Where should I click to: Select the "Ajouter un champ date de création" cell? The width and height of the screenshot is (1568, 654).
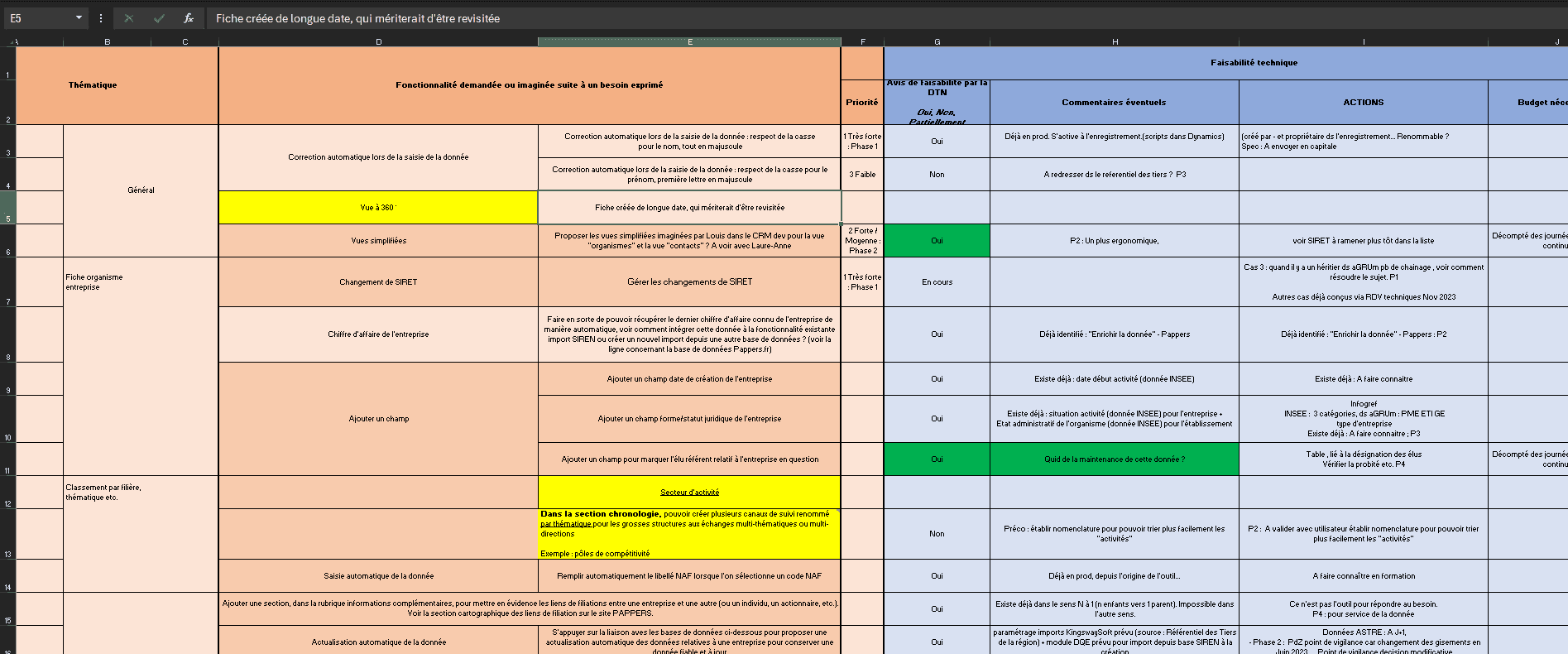point(689,379)
